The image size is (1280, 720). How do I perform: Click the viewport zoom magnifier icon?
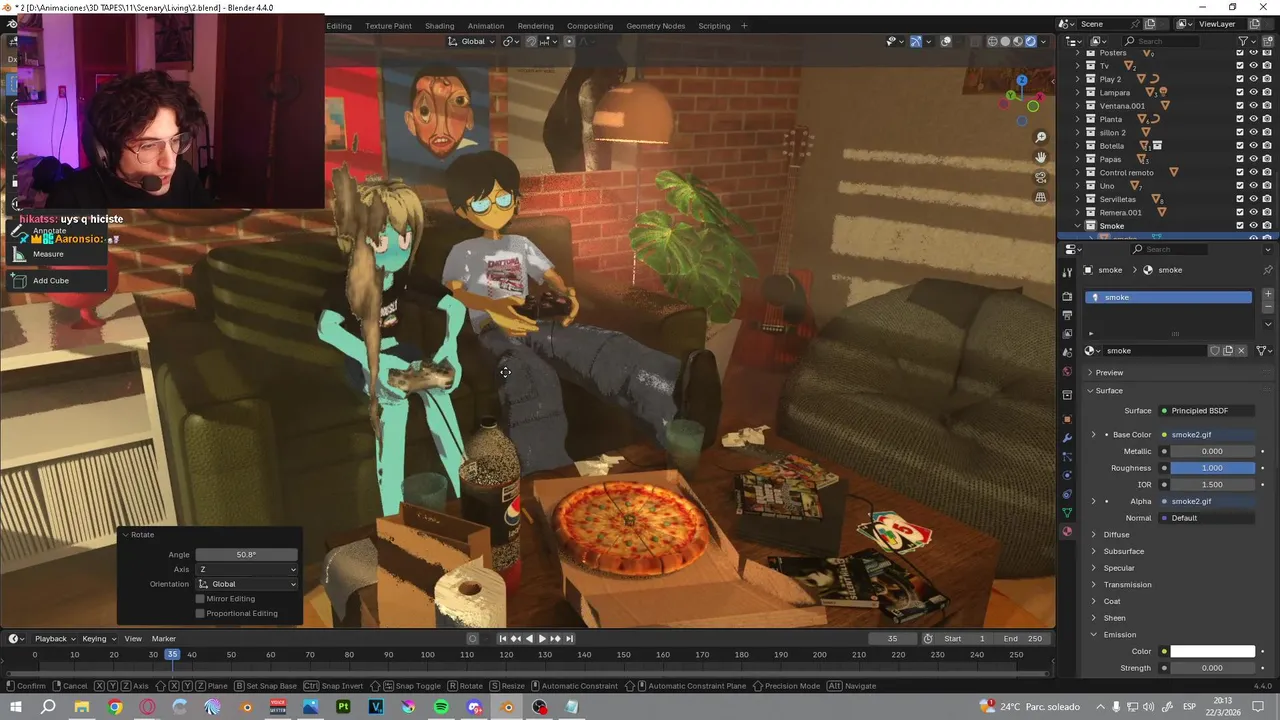[1041, 137]
